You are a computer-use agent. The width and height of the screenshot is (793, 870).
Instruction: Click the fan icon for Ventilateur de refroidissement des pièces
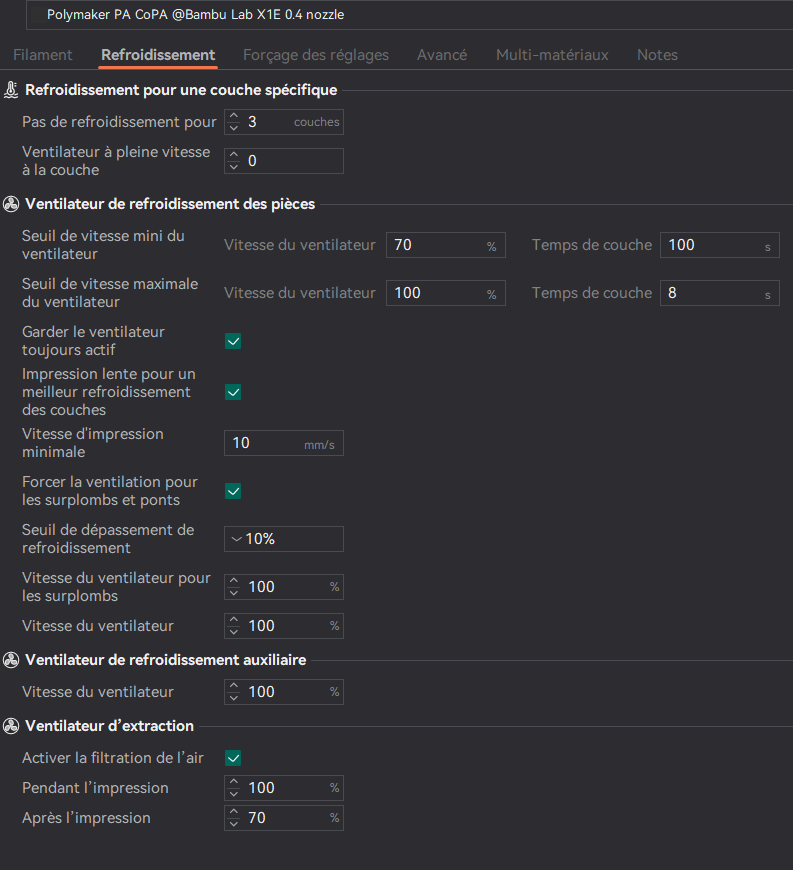point(11,204)
